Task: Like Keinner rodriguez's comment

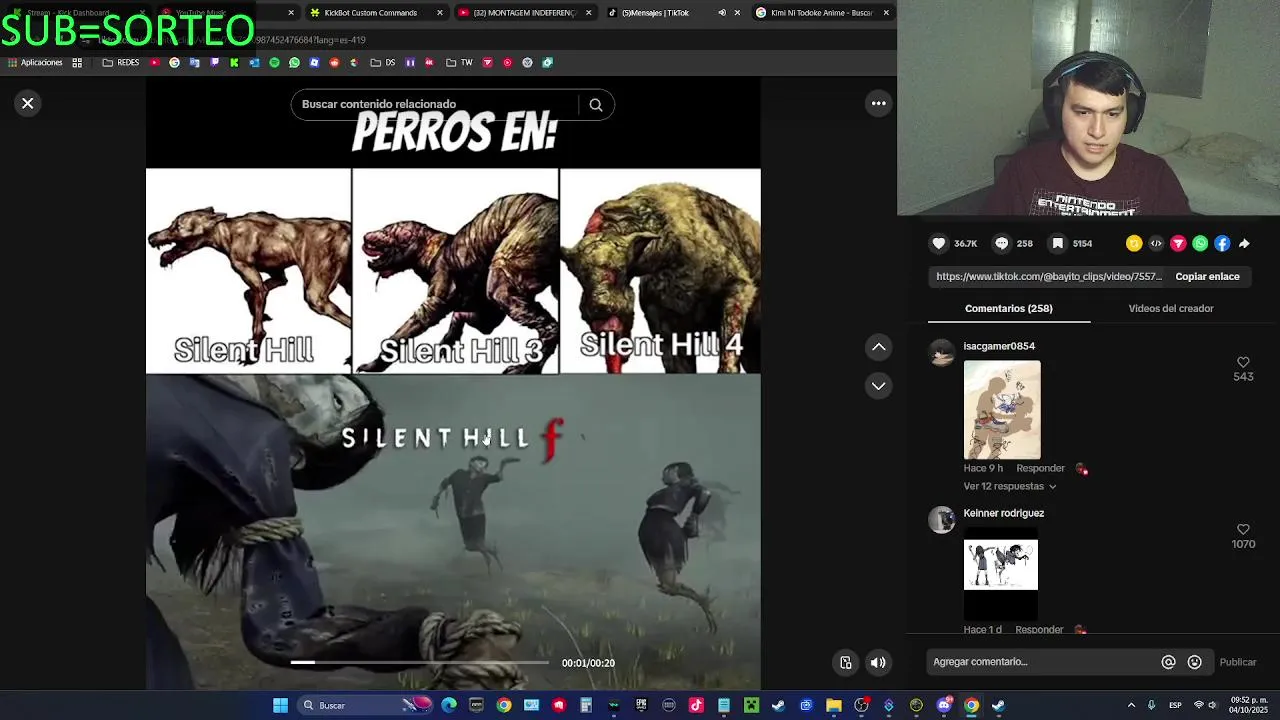Action: [1243, 529]
